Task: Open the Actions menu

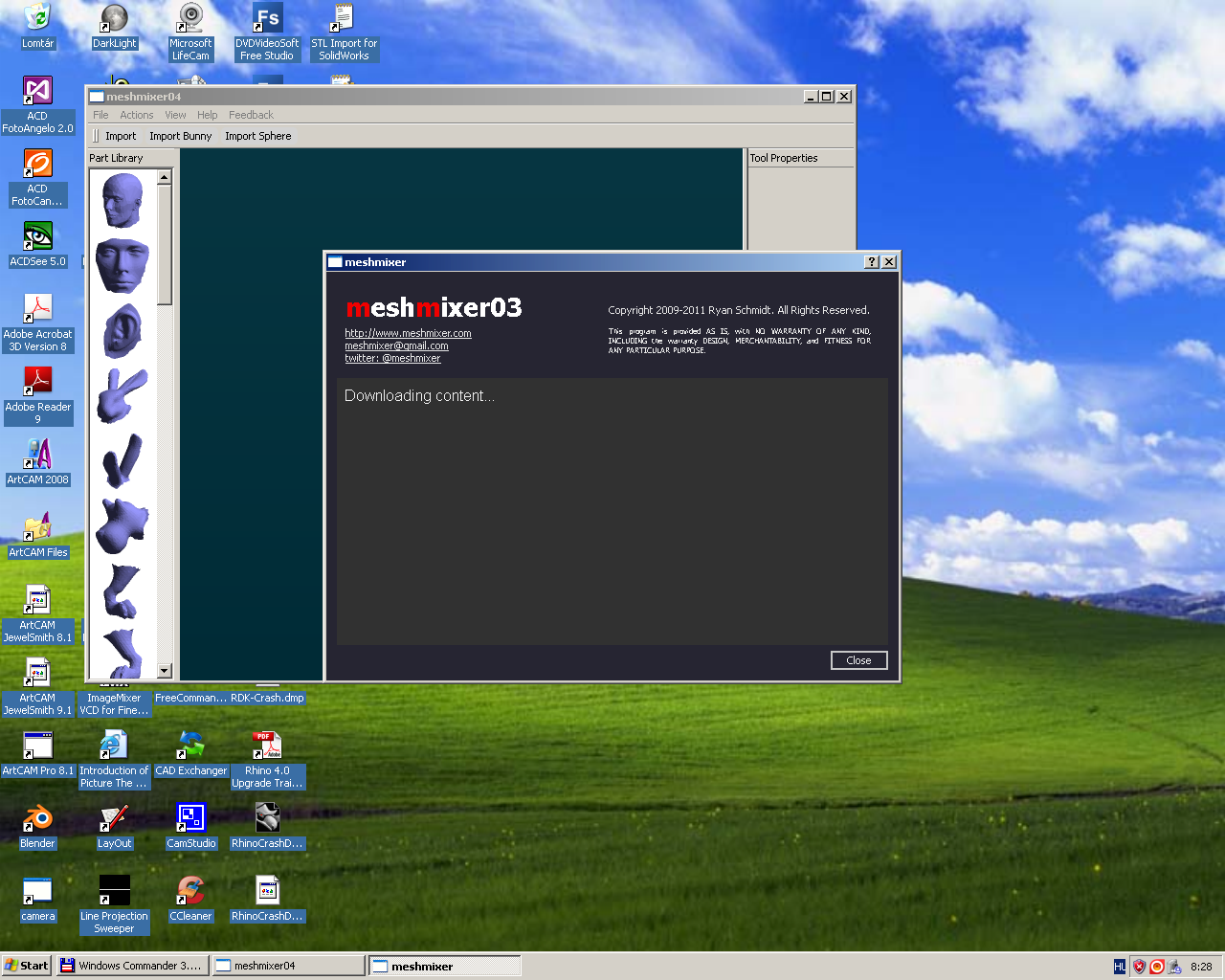Action: click(136, 115)
